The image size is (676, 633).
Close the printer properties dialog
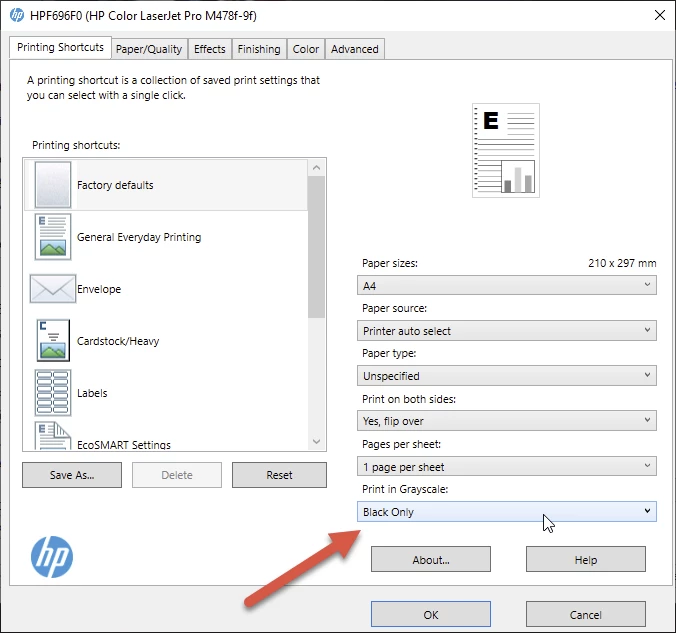coord(660,16)
